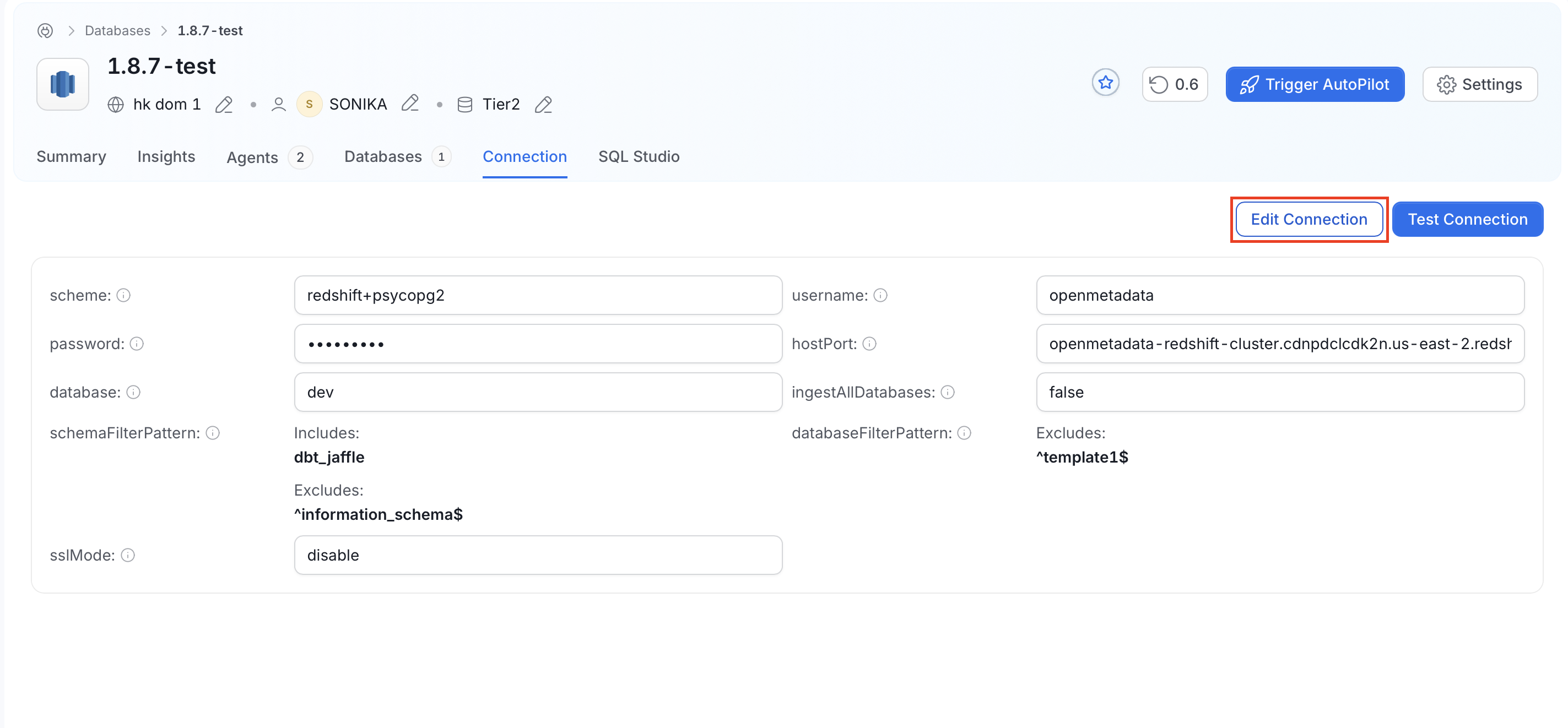The height and width of the screenshot is (728, 1568).
Task: Click Trigger AutoPilot button
Action: point(1315,84)
